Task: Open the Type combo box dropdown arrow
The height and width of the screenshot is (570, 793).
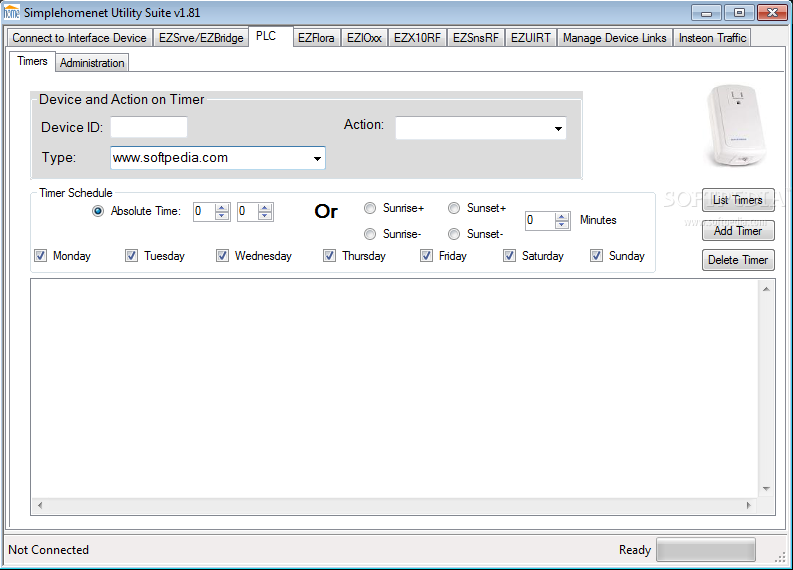Action: coord(317,158)
